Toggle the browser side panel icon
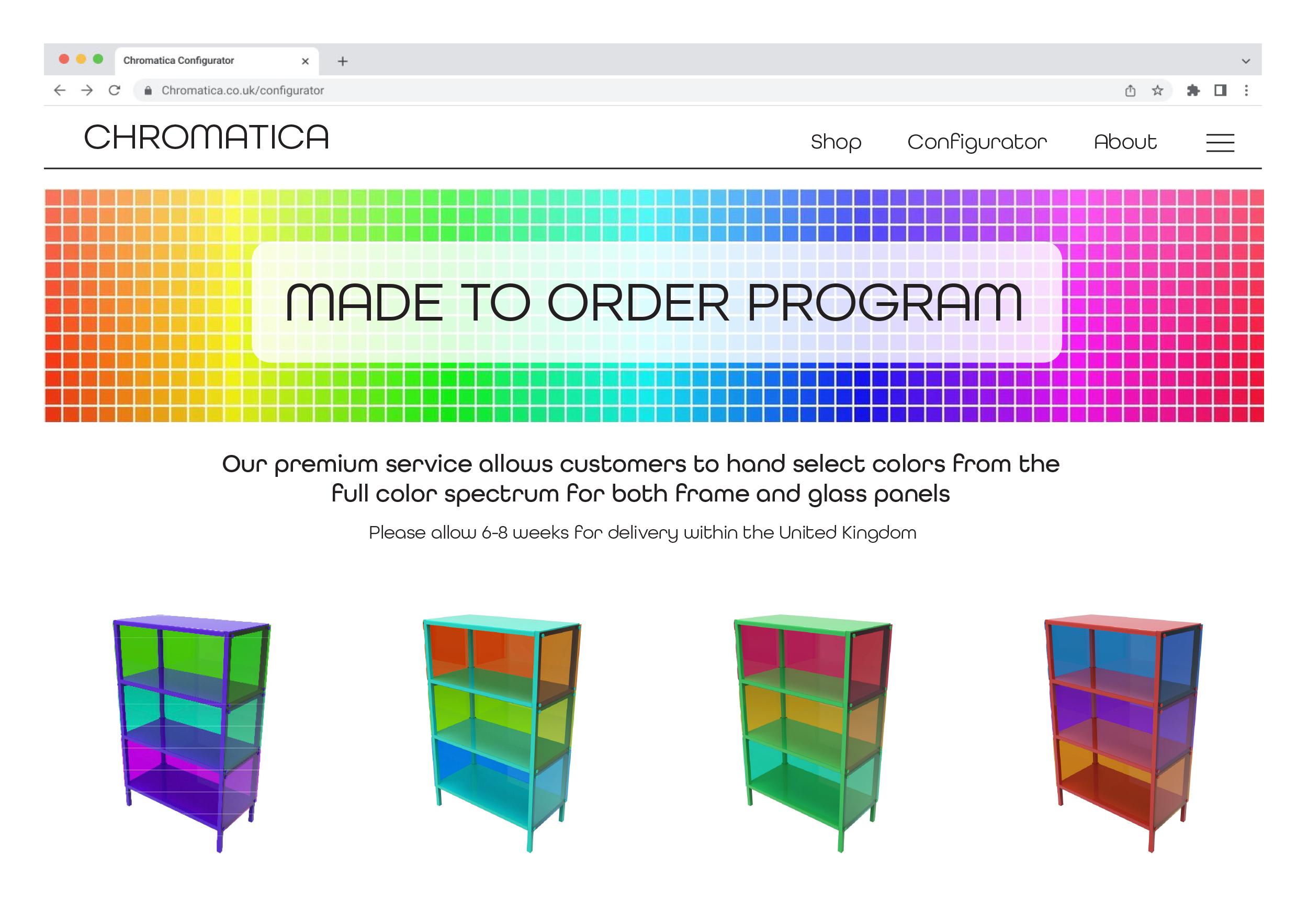 [1220, 90]
